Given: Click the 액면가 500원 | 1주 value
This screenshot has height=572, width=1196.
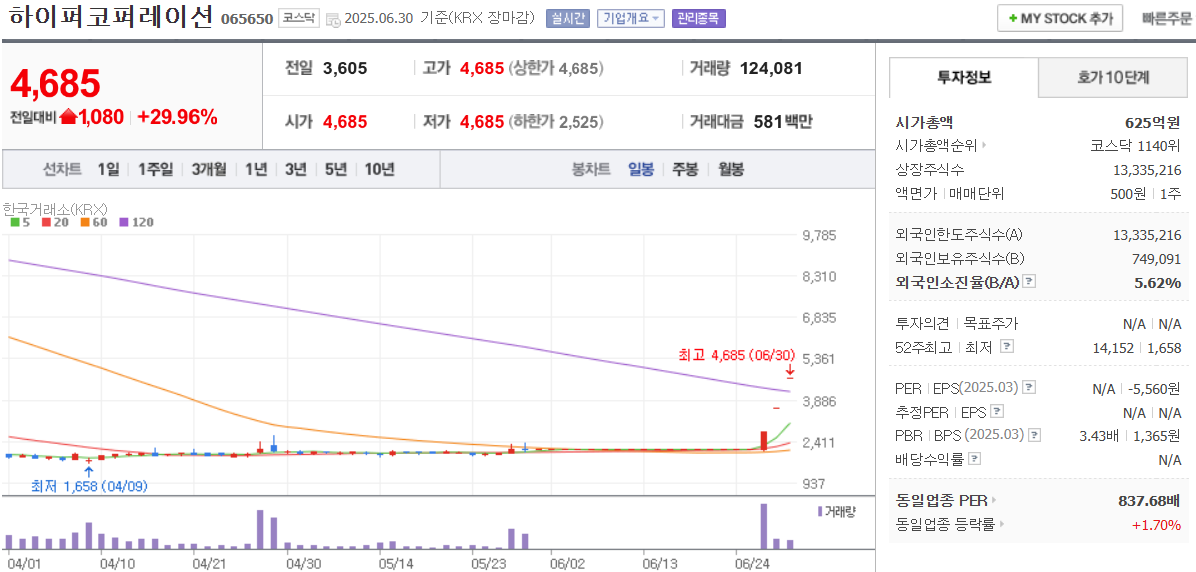Looking at the screenshot, I should [1146, 193].
